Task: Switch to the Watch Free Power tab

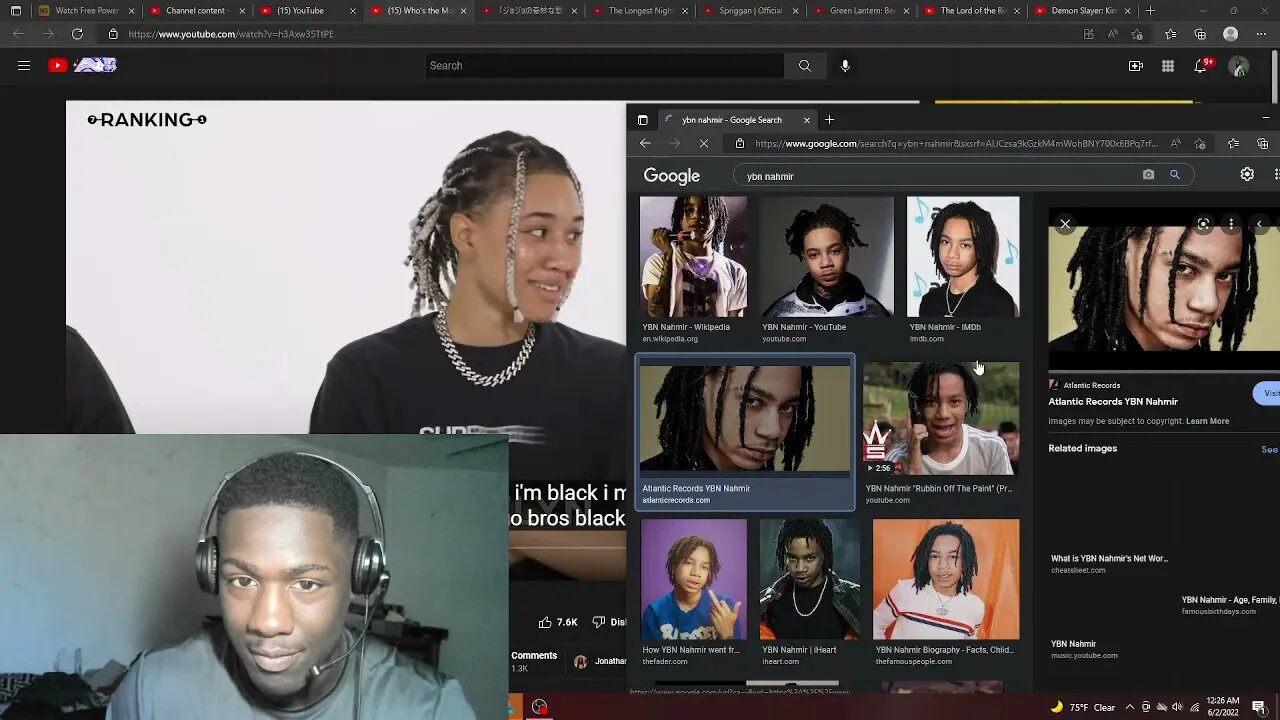Action: tap(85, 11)
